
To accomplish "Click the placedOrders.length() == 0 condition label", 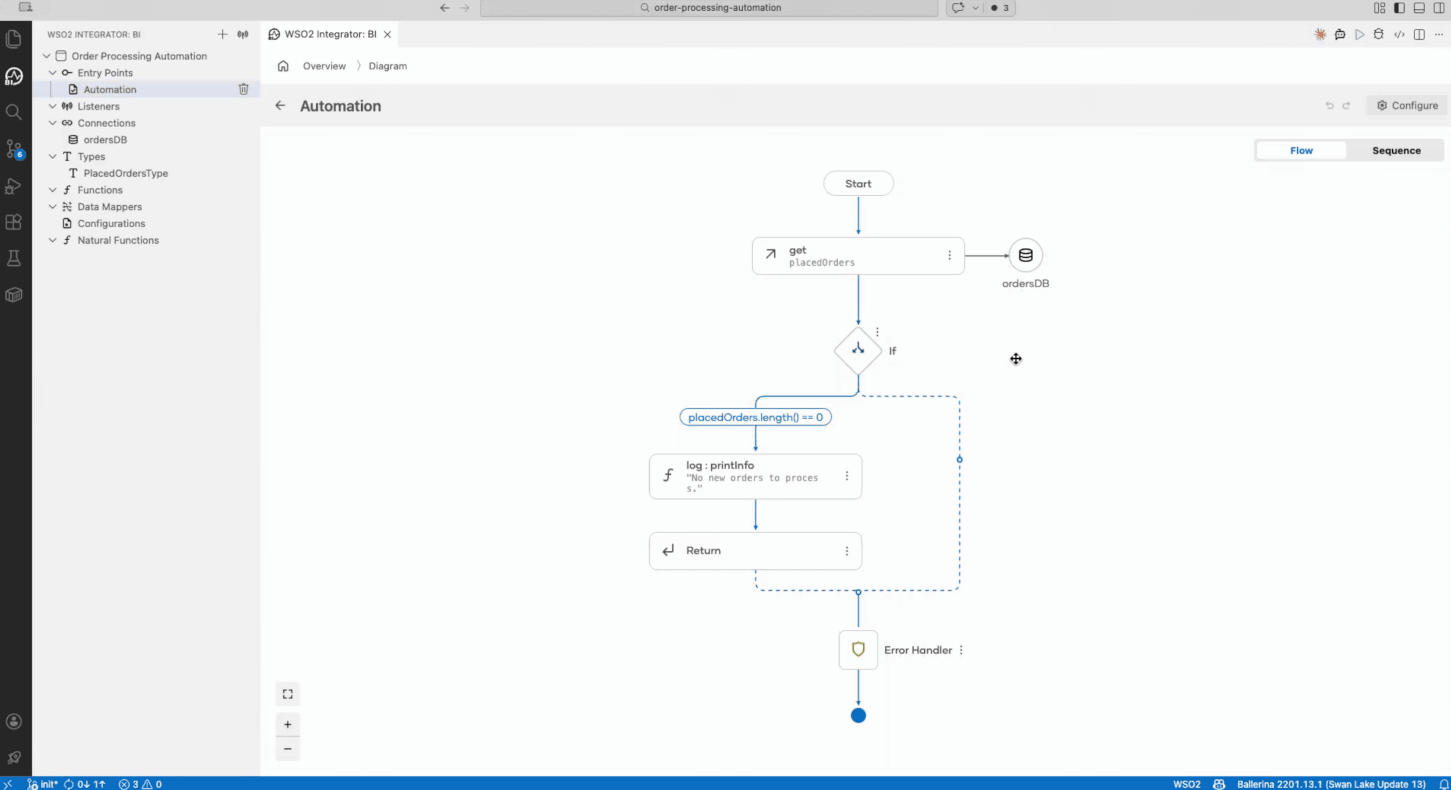I will click(x=756, y=417).
